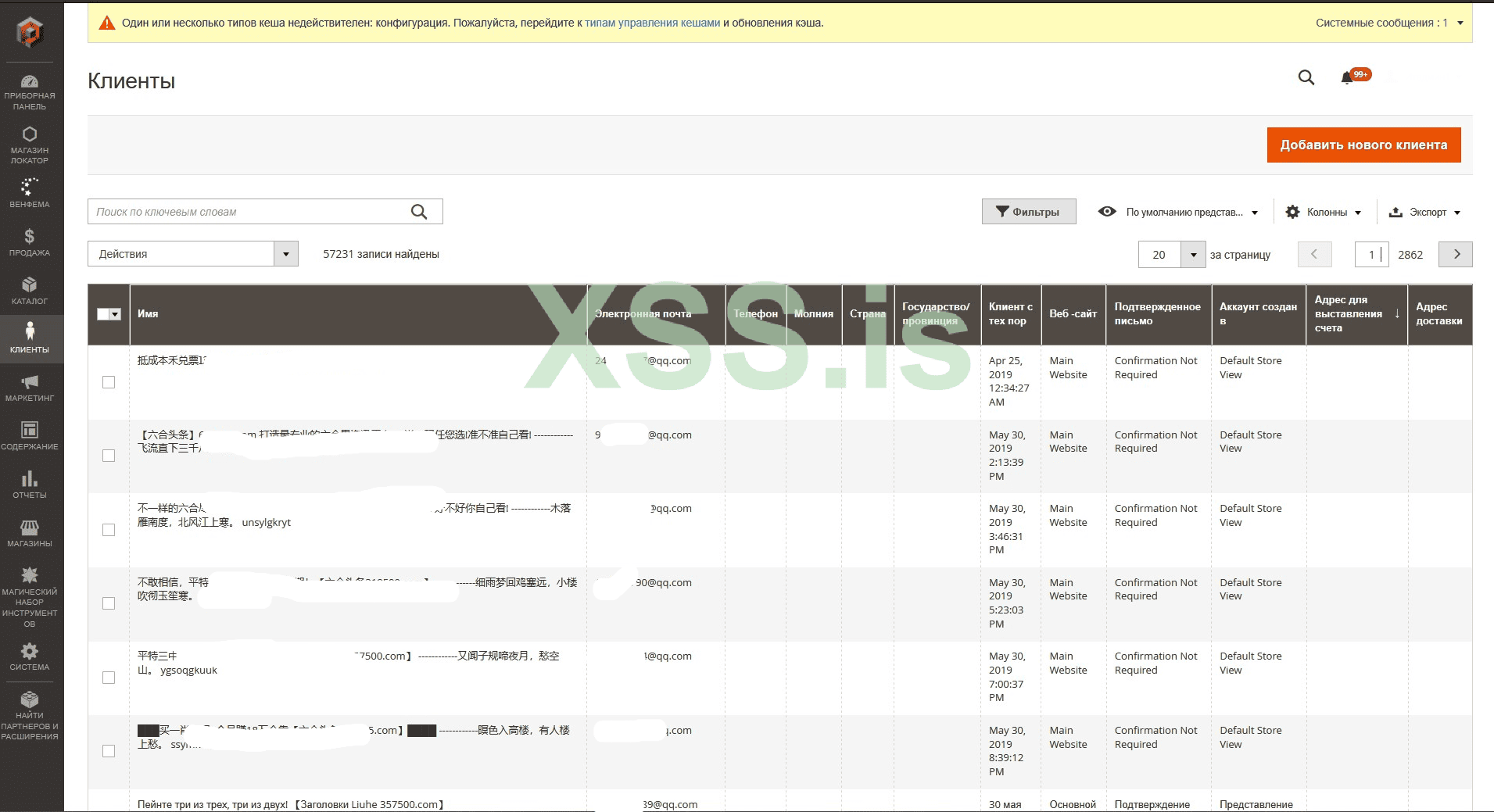Expand the Системные сообщения dropdown
This screenshot has height=812, width=1494.
point(1390,23)
